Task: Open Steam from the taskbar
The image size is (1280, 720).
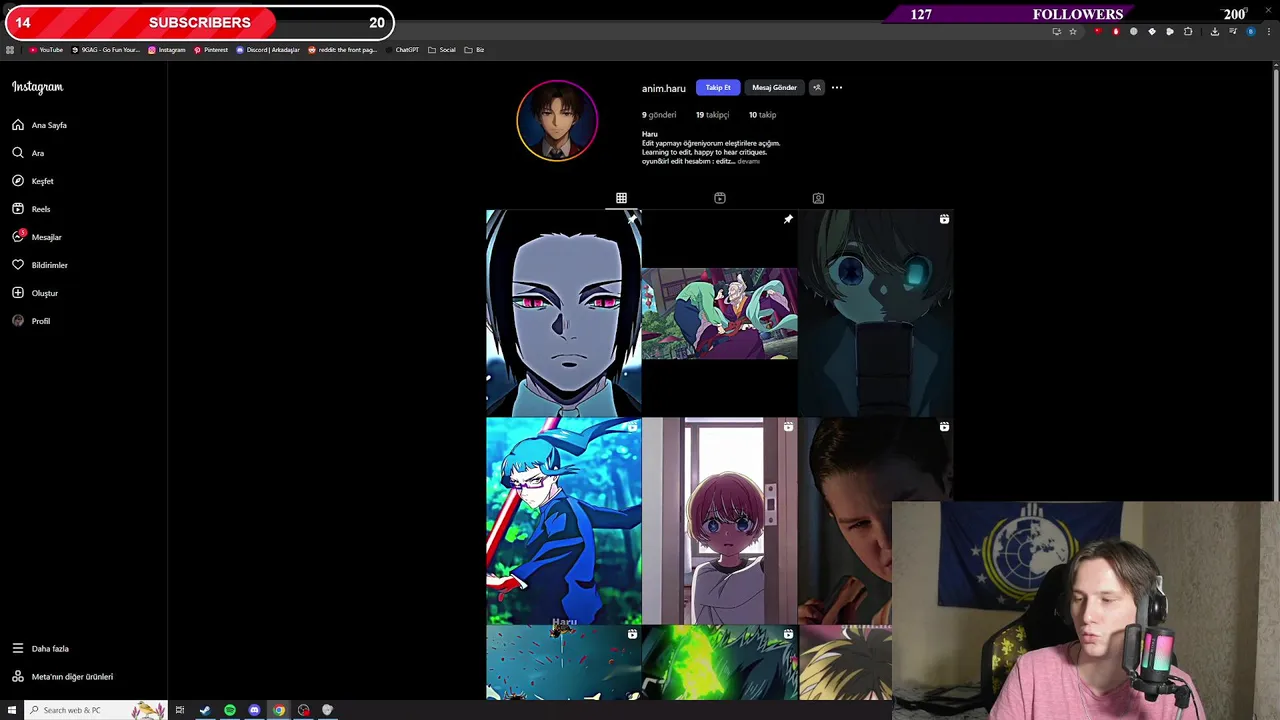Action: pyautogui.click(x=205, y=710)
